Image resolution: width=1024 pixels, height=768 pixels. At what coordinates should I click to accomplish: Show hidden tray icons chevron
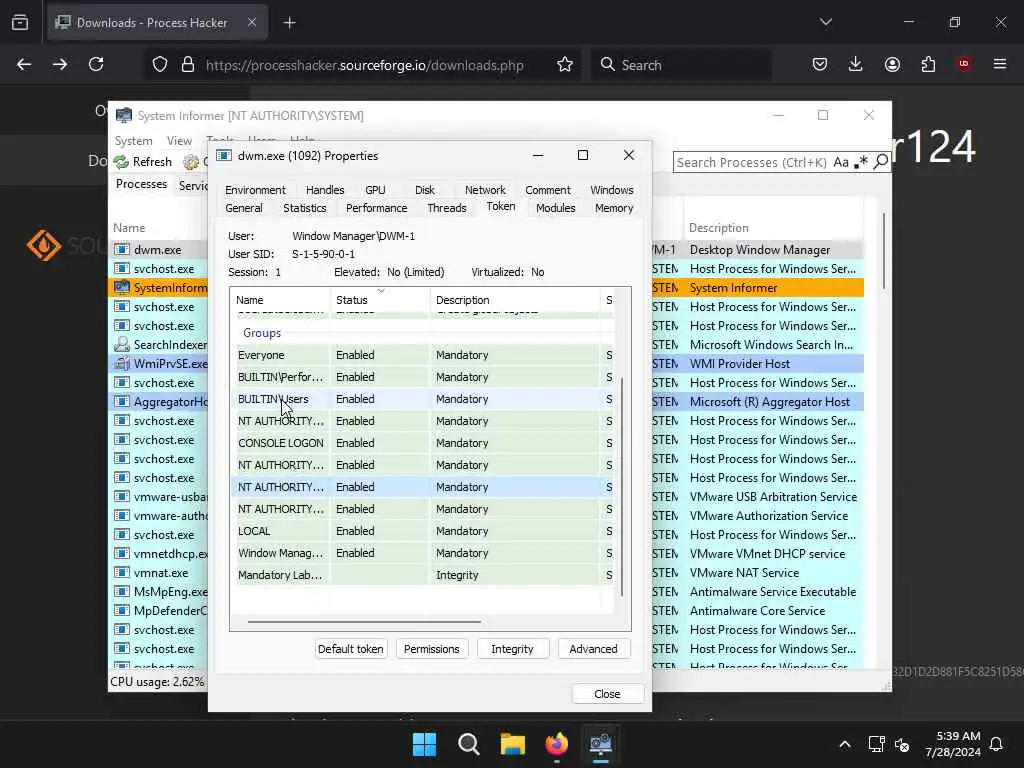coord(844,744)
